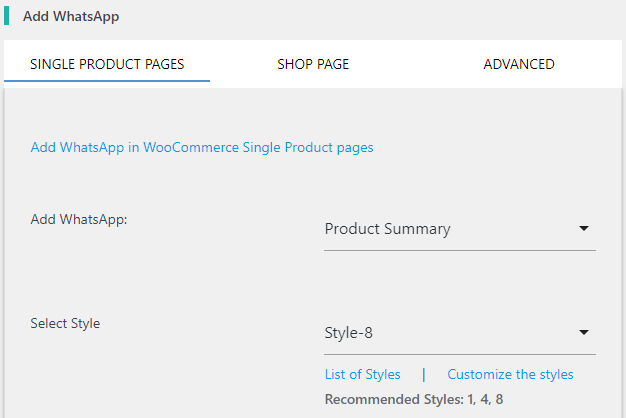Image resolution: width=626 pixels, height=418 pixels.
Task: Open Add WhatsApp in WooCommerce Single Product pages link
Action: 202,147
